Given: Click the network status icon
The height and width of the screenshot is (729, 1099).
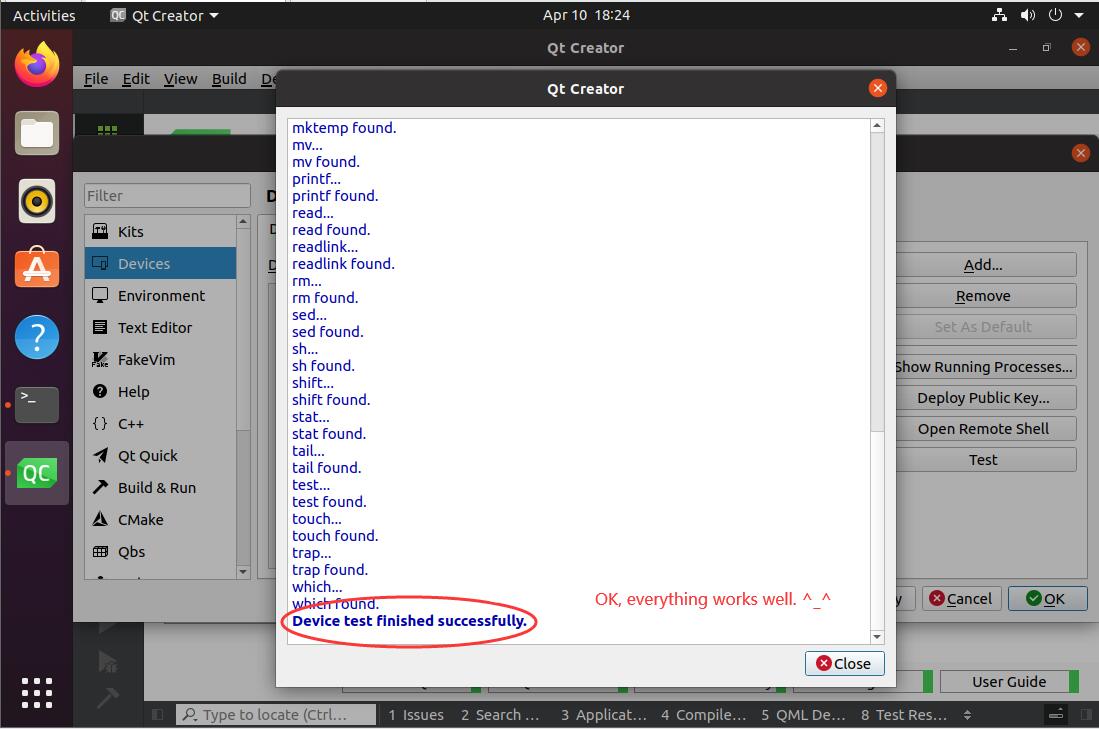Looking at the screenshot, I should [999, 15].
